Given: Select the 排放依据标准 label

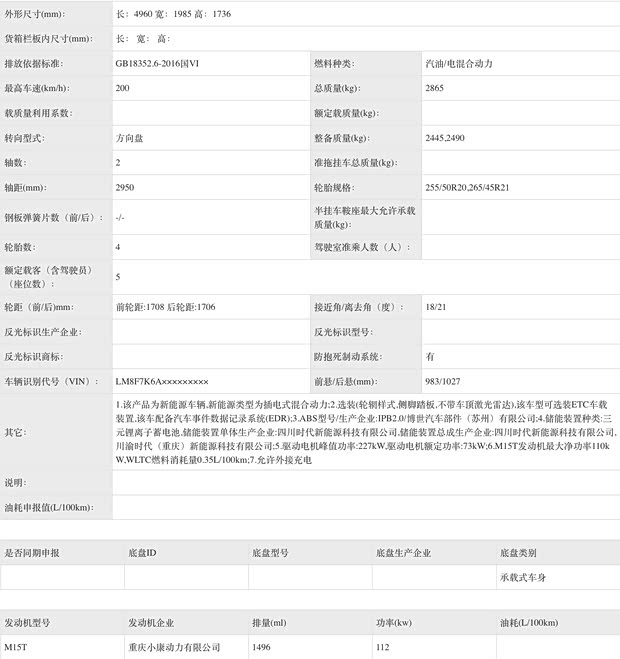Looking at the screenshot, I should pyautogui.click(x=34, y=63).
